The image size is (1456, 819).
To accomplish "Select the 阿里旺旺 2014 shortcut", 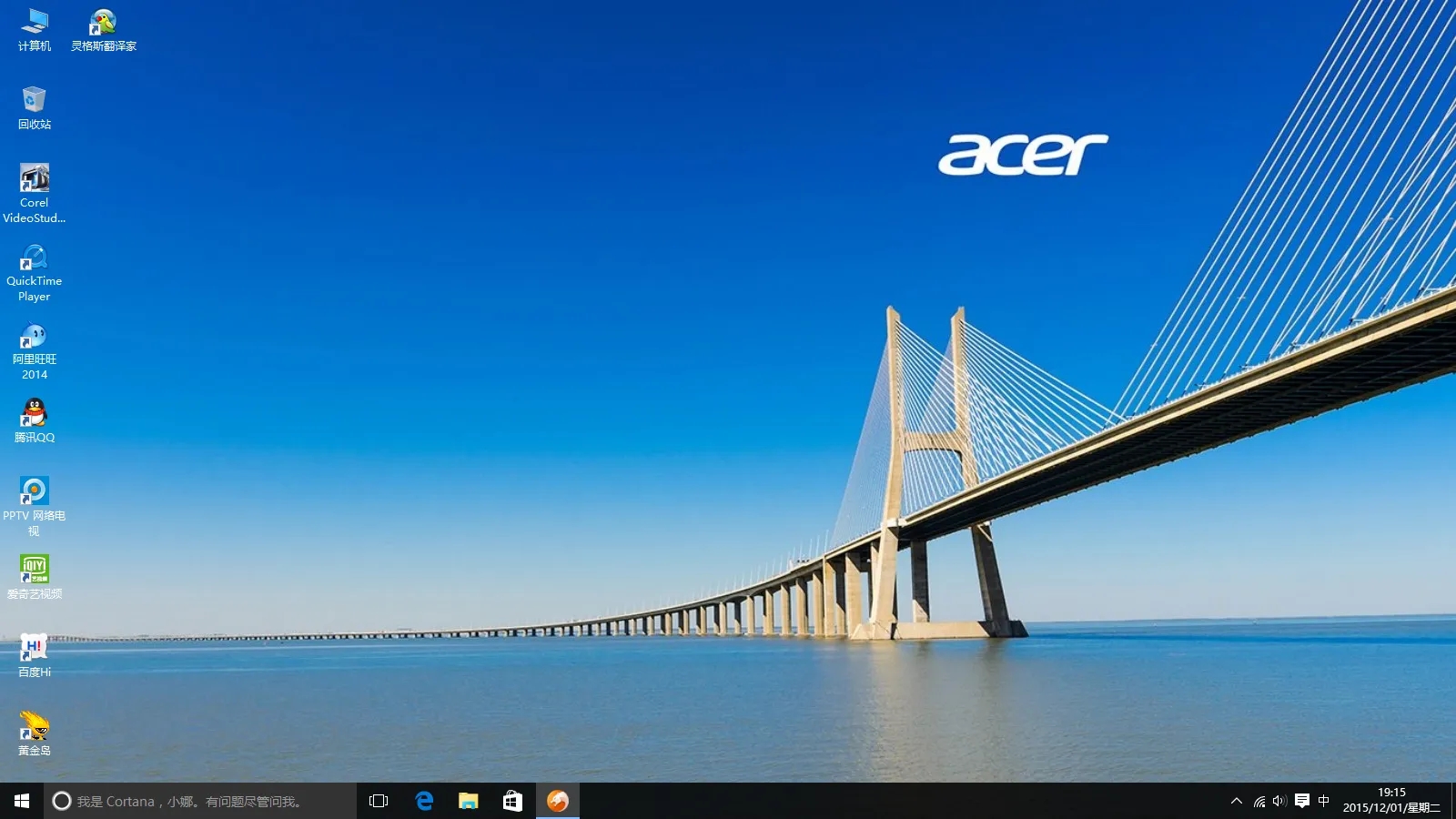I will point(35,350).
